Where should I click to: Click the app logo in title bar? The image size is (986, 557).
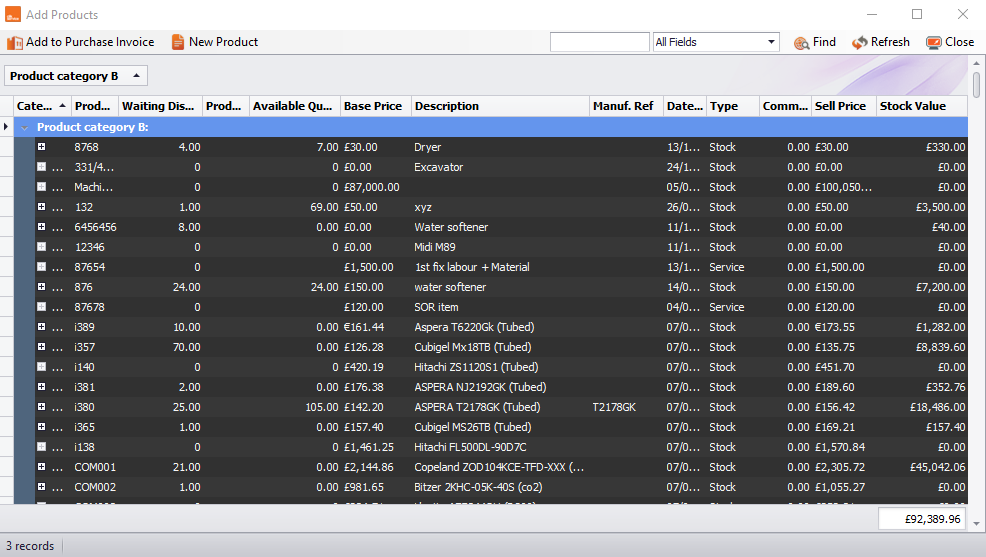point(13,14)
